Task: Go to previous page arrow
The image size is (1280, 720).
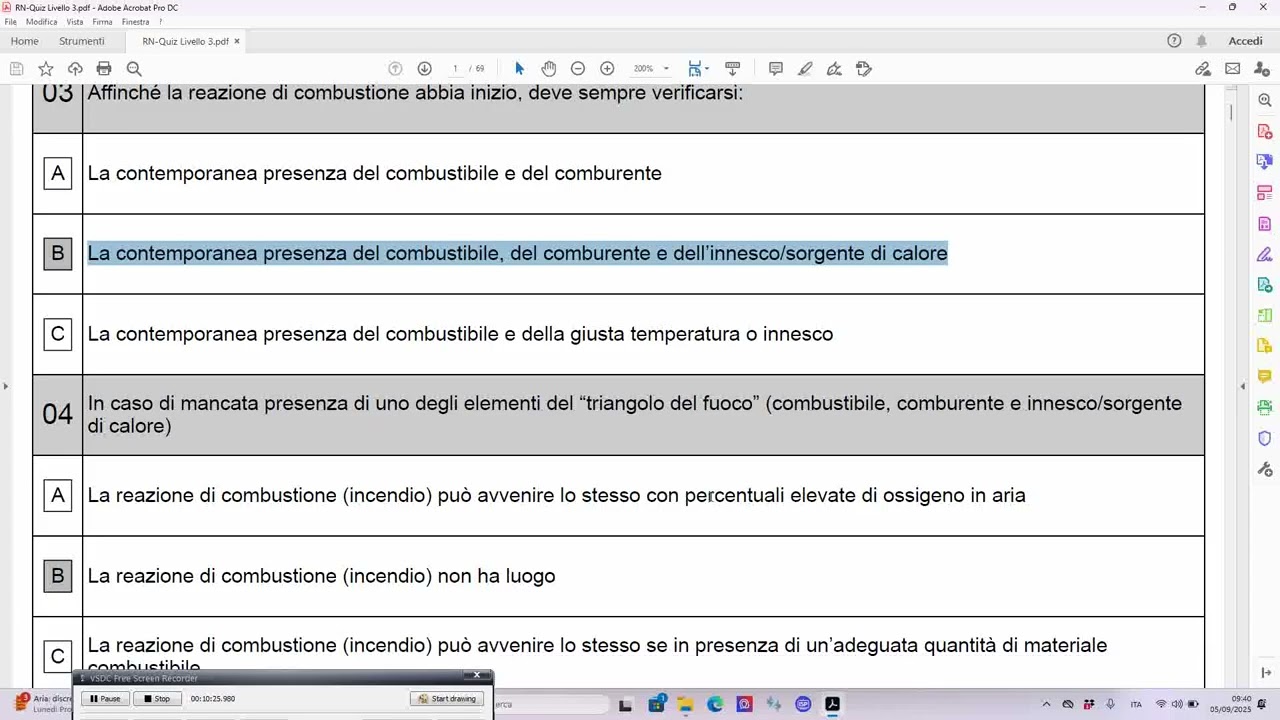Action: click(x=395, y=68)
